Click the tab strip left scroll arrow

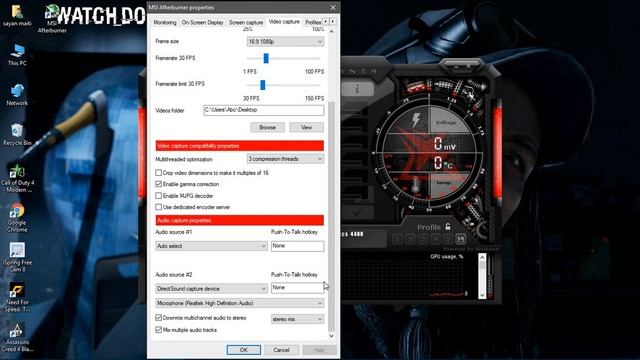[326, 21]
